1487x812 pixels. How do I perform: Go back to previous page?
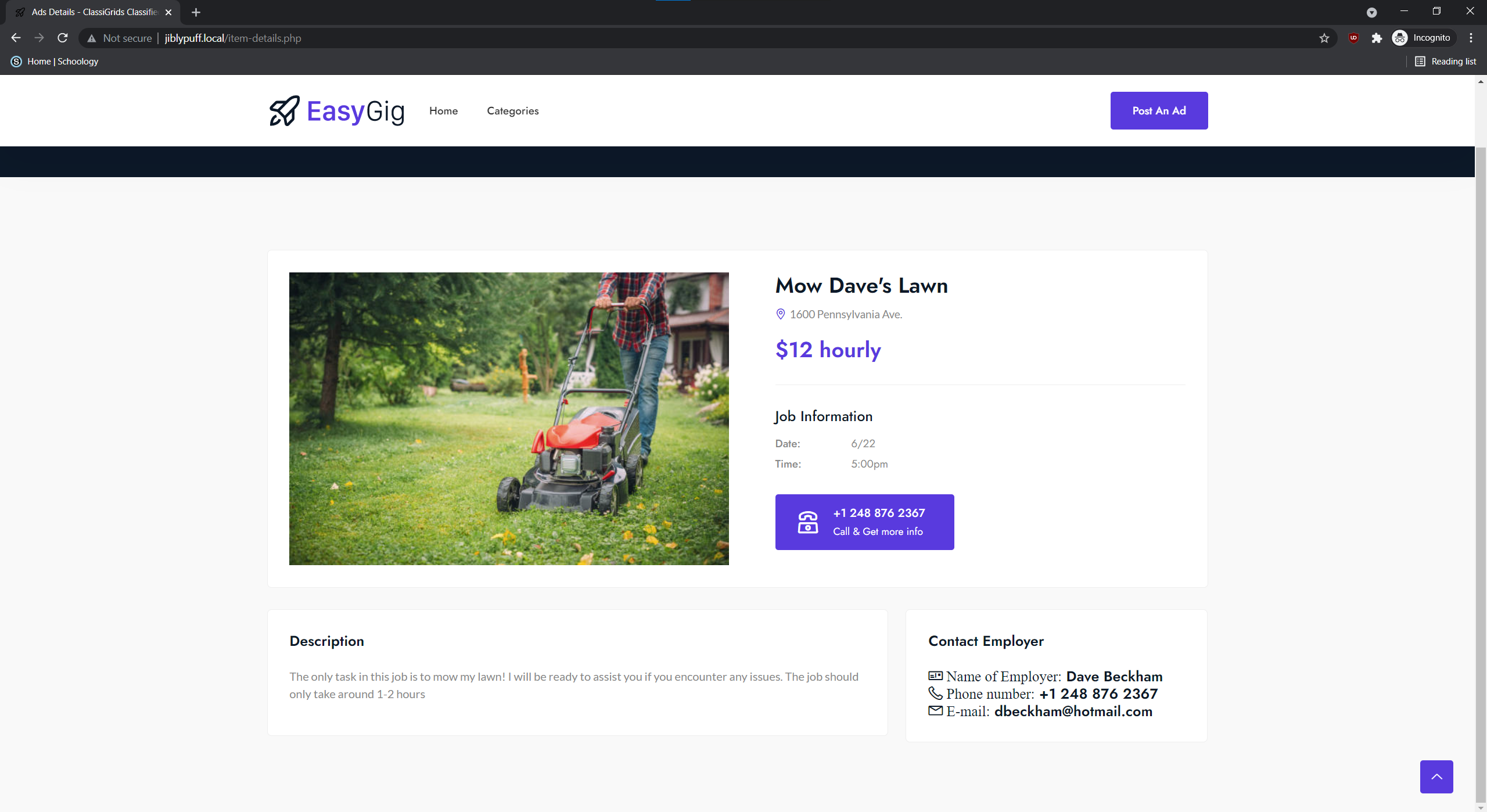coord(16,38)
